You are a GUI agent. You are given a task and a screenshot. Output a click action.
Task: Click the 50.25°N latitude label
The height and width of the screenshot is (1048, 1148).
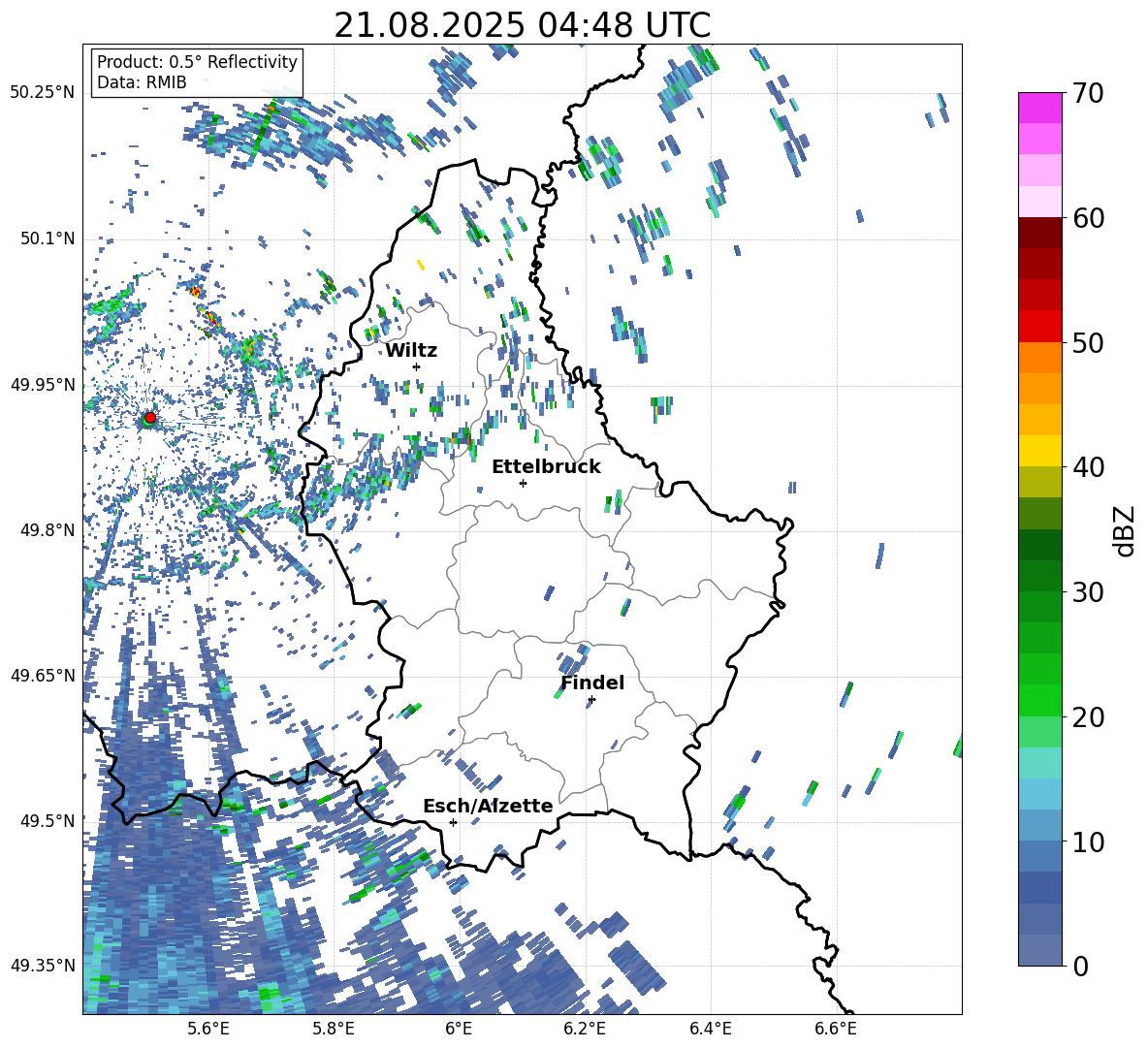pyautogui.click(x=43, y=93)
